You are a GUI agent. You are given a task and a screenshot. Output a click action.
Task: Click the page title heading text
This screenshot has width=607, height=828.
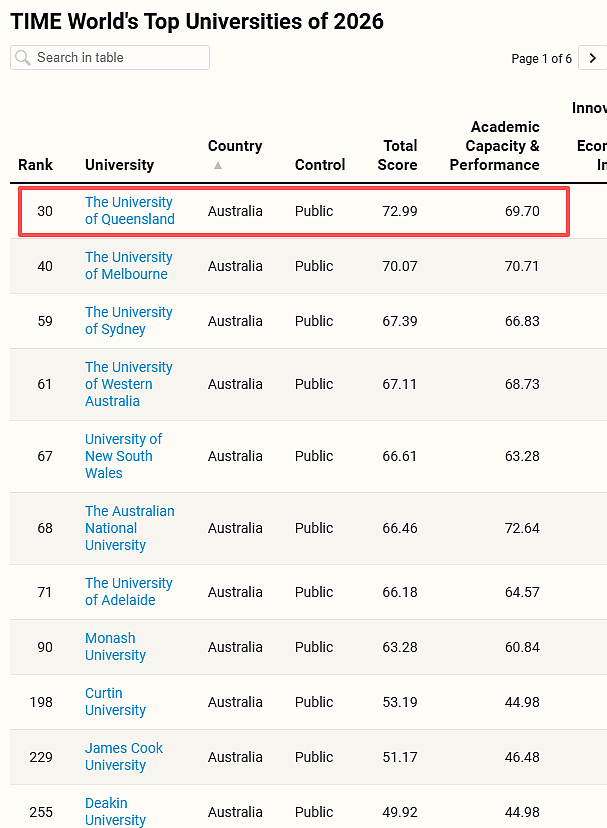pos(197,22)
